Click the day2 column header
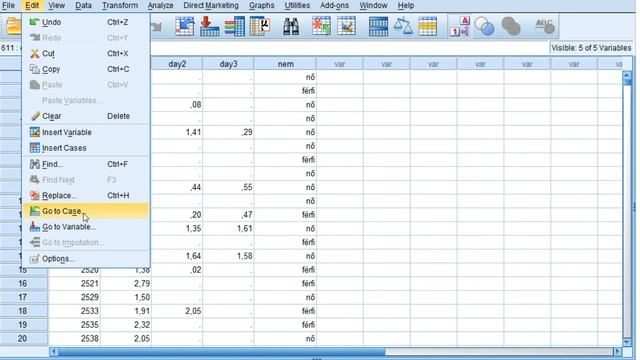 click(177, 64)
